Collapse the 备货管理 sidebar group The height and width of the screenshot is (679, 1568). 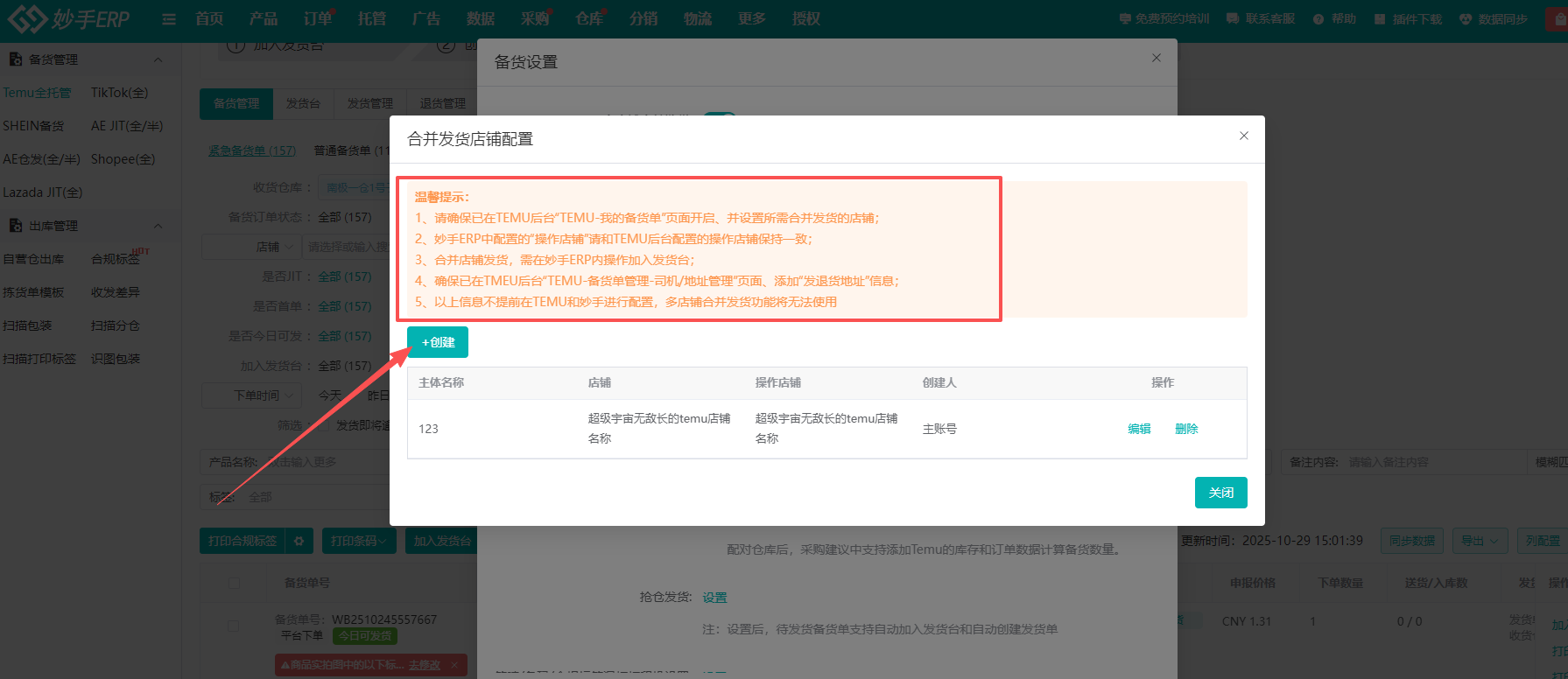coord(158,59)
